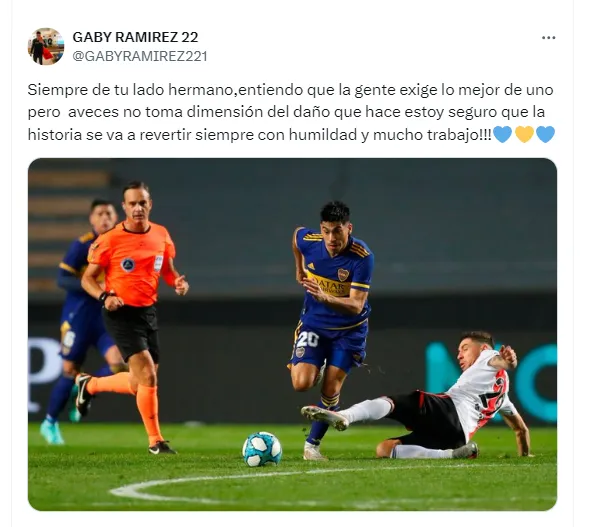Click the soccer ball in the photo

click(x=262, y=449)
